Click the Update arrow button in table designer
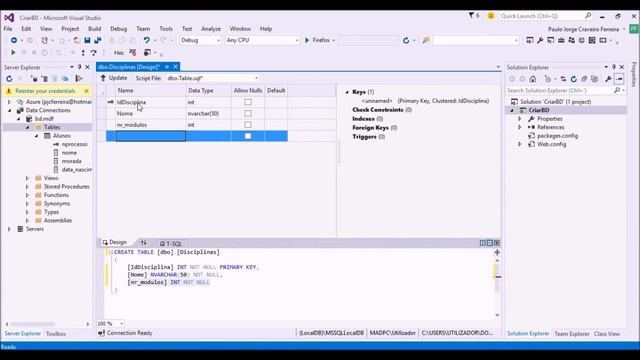The width and height of the screenshot is (640, 360). click(x=114, y=78)
